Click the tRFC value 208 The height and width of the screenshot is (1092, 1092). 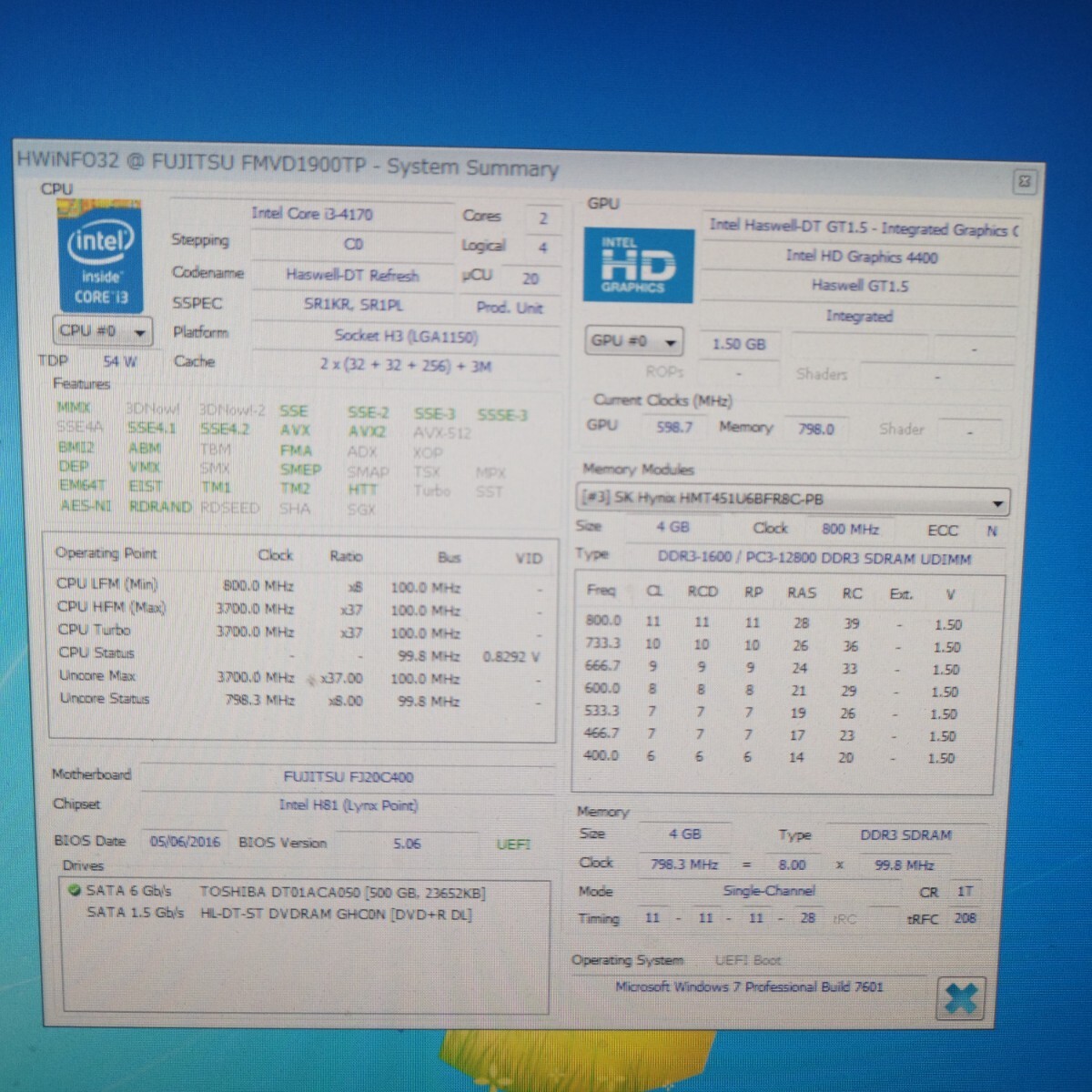(965, 918)
